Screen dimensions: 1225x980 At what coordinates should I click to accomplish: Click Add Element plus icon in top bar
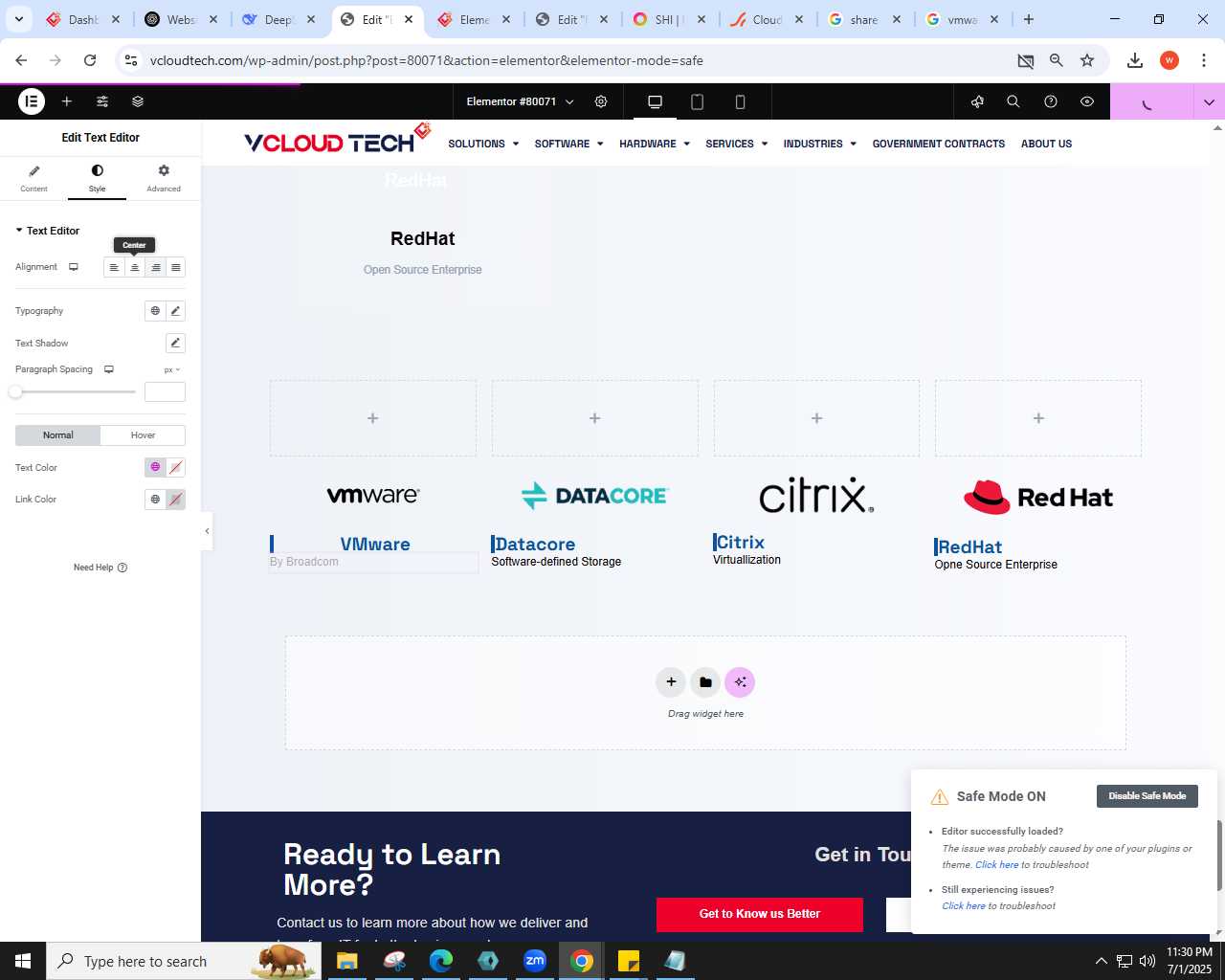(x=67, y=101)
